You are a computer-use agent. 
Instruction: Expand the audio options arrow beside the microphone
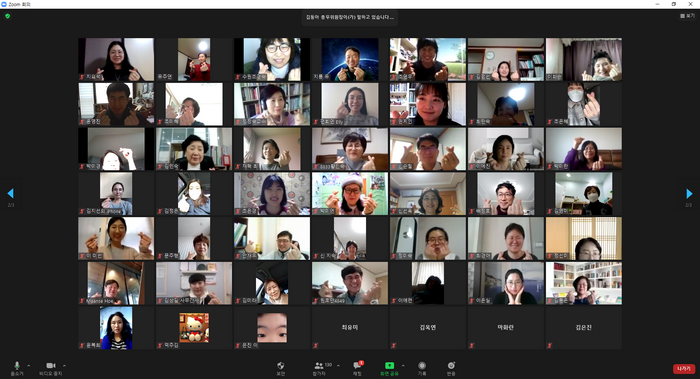29,366
